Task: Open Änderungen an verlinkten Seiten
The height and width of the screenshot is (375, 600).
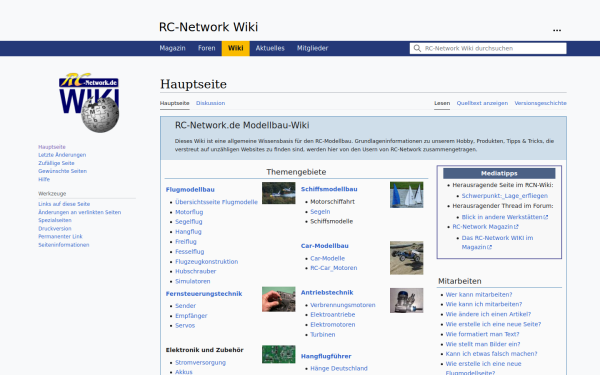Action: pos(80,212)
